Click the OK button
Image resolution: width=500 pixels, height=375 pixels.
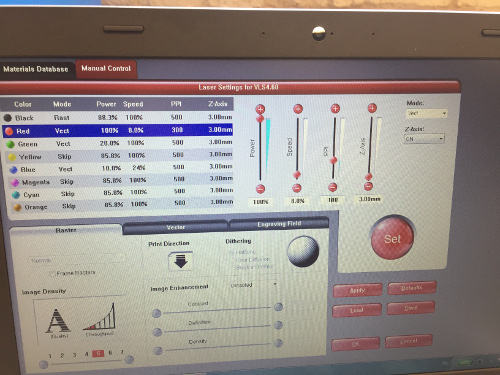tap(355, 344)
